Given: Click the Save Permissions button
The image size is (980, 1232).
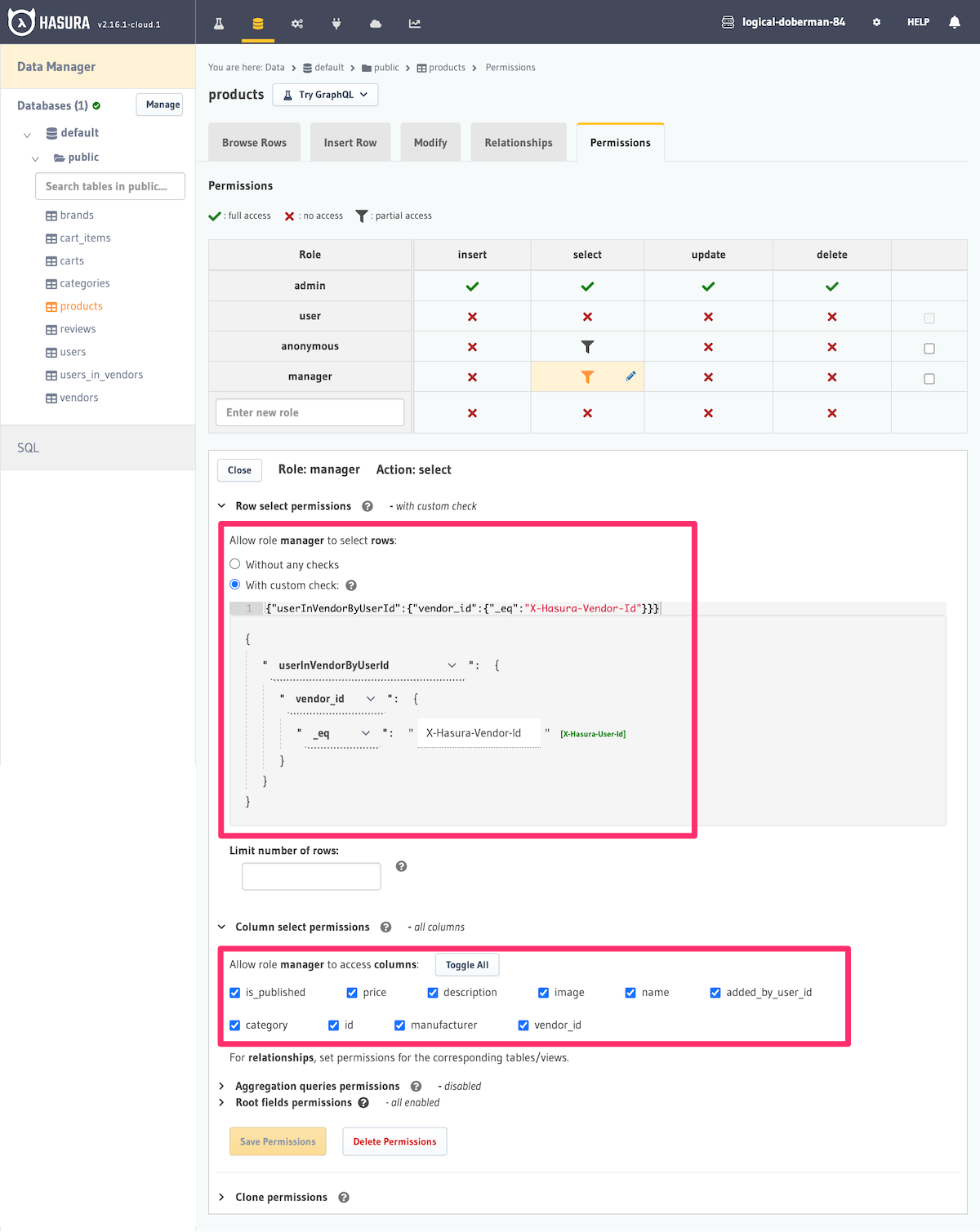Looking at the screenshot, I should [277, 1141].
